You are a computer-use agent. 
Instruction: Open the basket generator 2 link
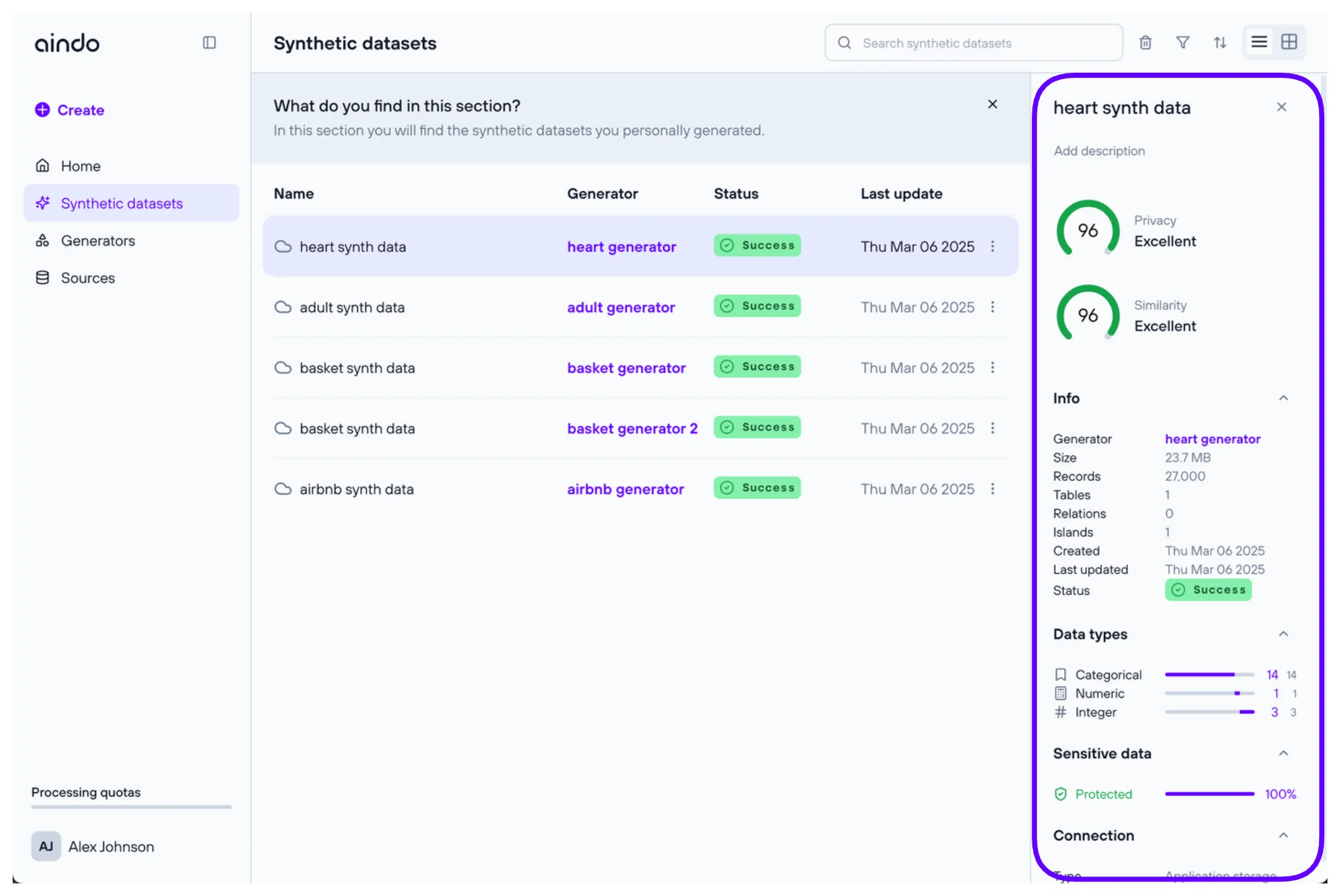pyautogui.click(x=632, y=428)
